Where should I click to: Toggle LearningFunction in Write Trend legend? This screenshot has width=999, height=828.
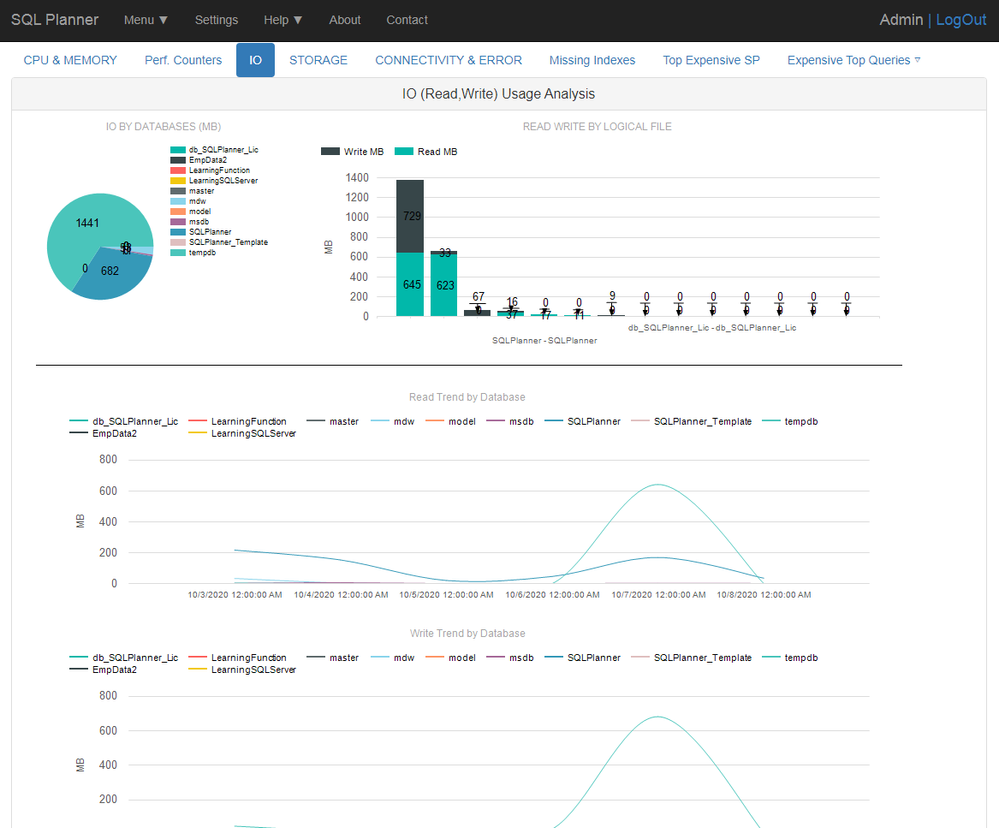pyautogui.click(x=237, y=657)
